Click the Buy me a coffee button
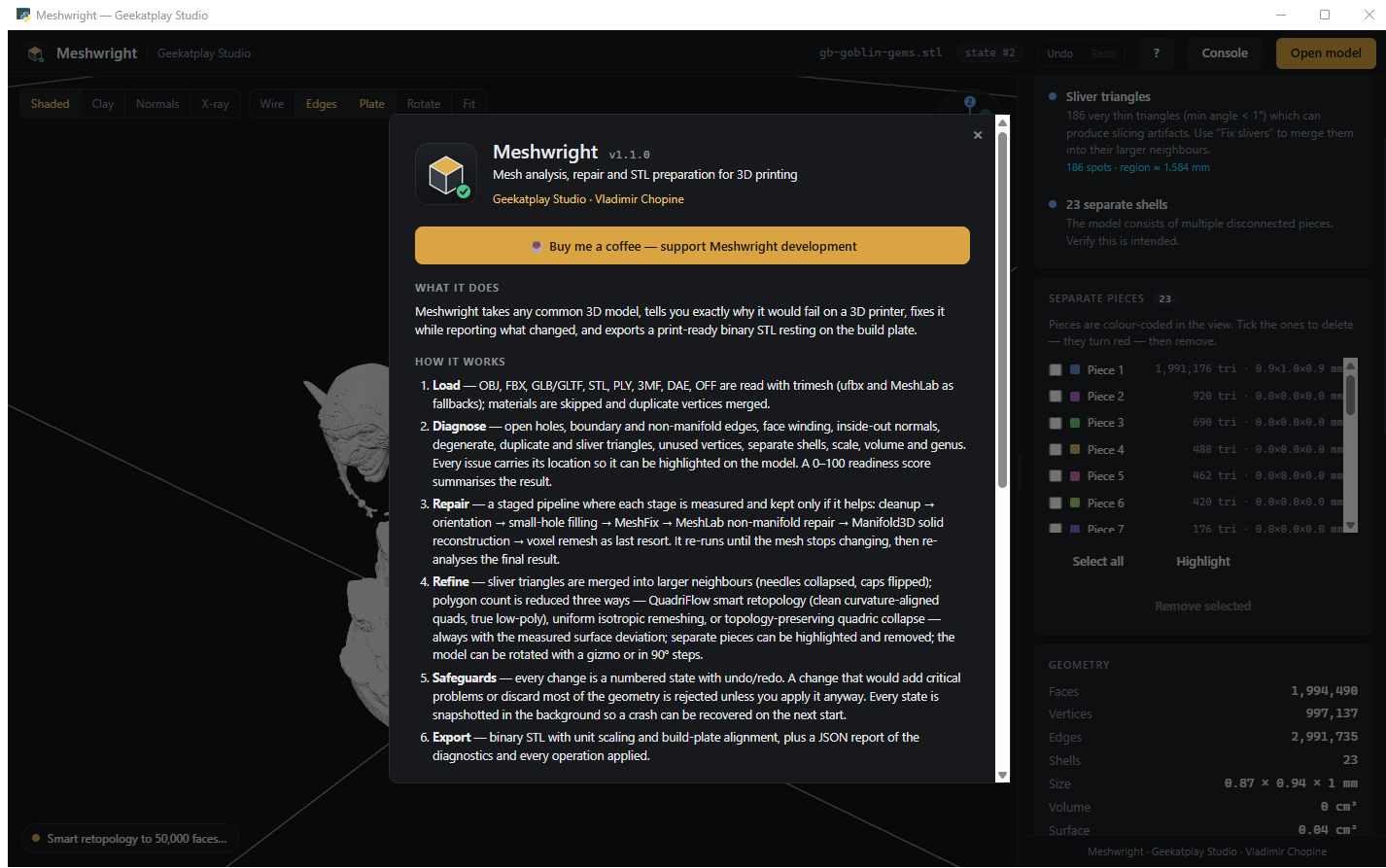Viewport: 1386px width, 868px height. tap(692, 246)
